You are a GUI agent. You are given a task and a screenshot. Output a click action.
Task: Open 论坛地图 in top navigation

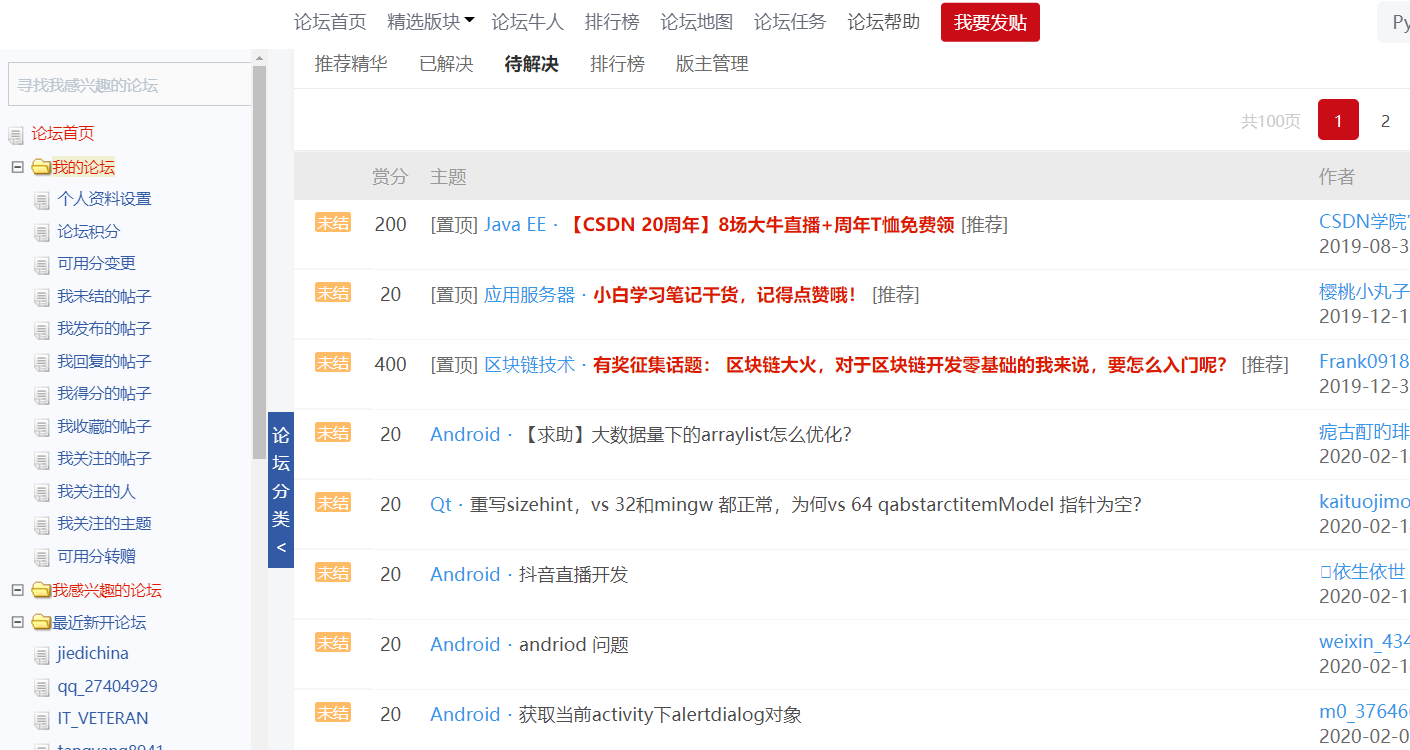point(697,22)
